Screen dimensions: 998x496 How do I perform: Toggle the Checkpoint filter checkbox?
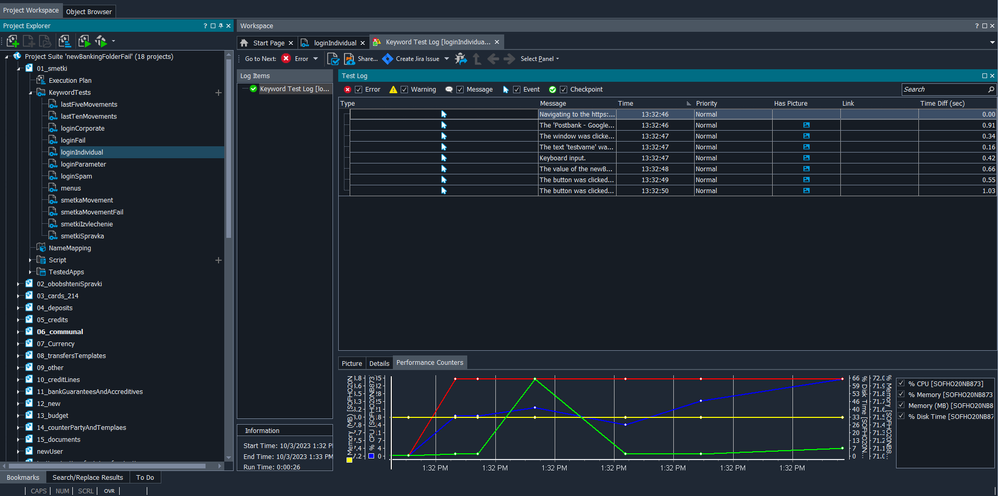tap(564, 89)
